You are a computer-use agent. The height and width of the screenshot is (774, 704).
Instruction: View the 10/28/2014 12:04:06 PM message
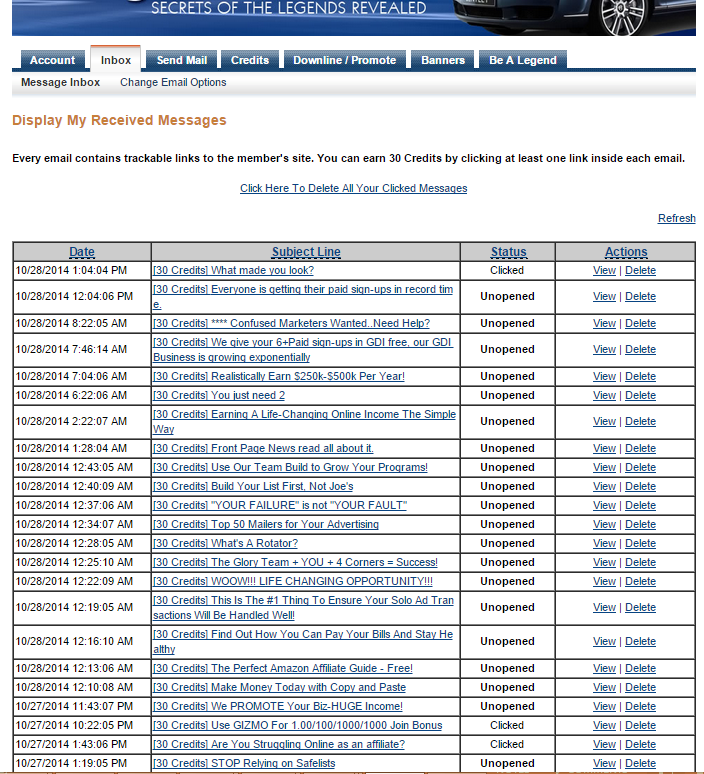[604, 297]
